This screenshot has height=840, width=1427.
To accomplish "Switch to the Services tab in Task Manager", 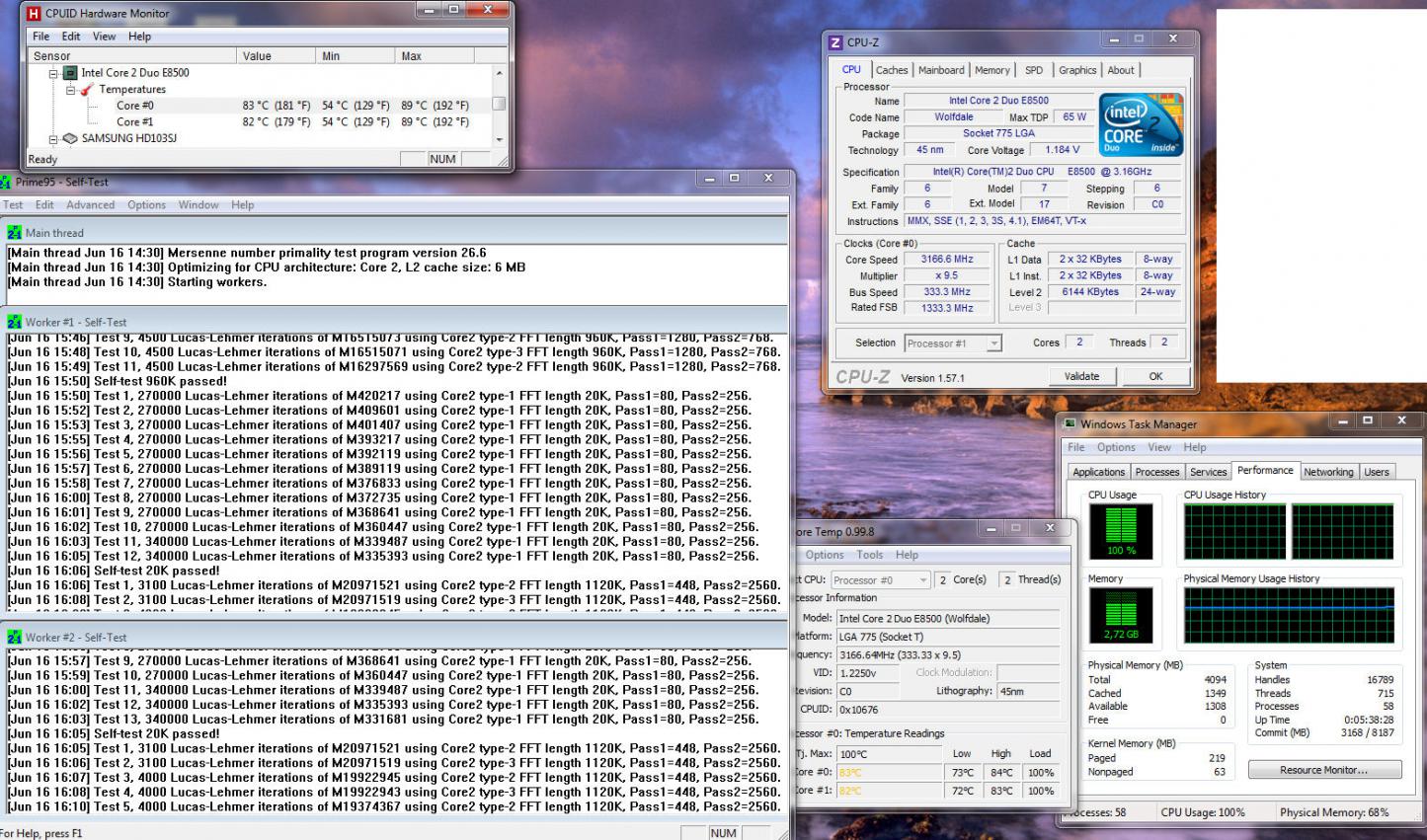I will [x=1209, y=472].
